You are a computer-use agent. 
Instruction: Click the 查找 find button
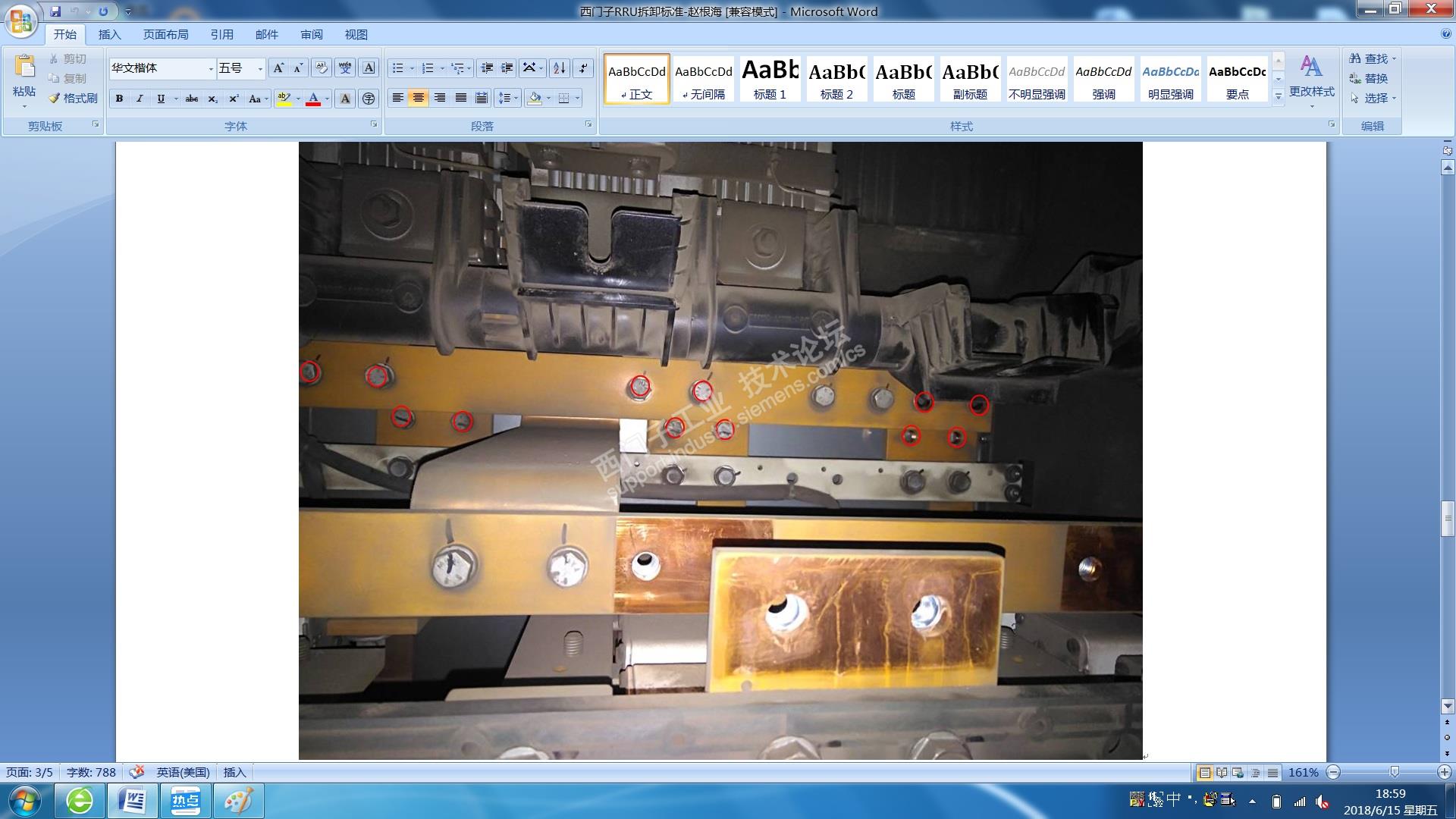(1371, 58)
